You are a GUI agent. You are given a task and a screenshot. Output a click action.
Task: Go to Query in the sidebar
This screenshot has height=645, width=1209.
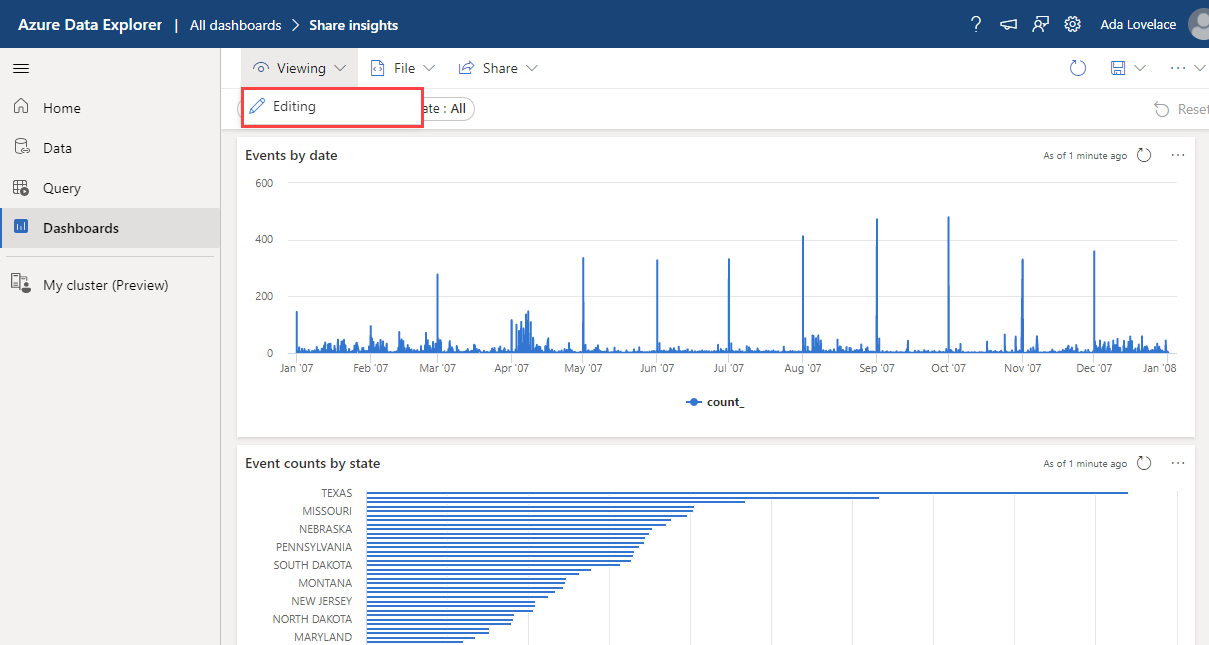click(x=61, y=188)
